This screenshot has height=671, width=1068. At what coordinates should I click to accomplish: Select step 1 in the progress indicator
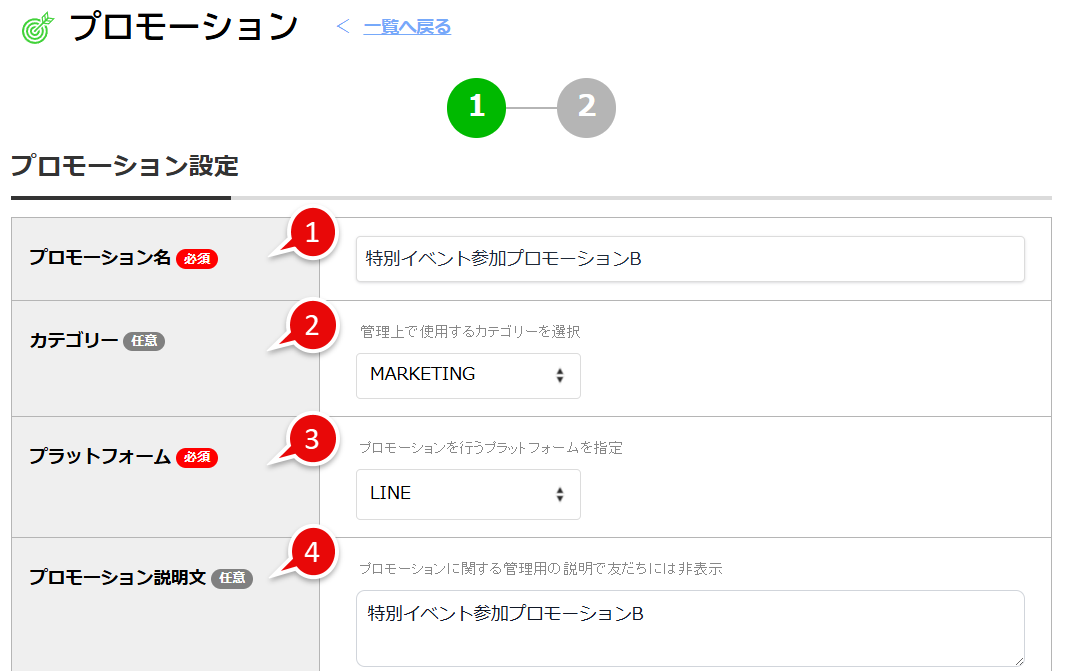(x=477, y=107)
